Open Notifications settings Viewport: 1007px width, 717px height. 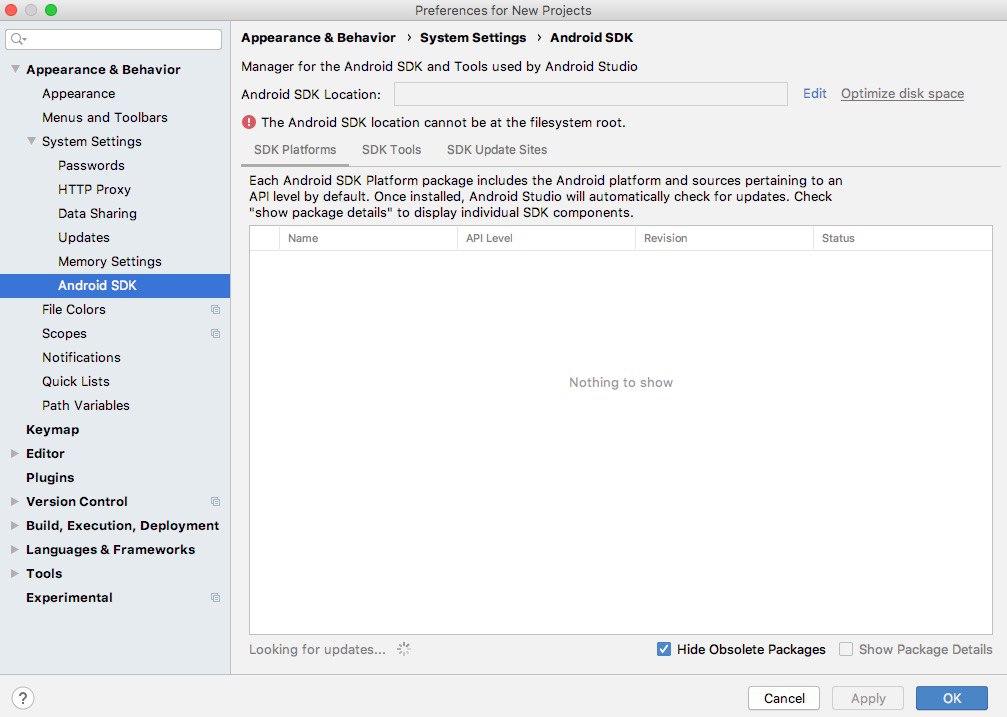click(x=81, y=357)
